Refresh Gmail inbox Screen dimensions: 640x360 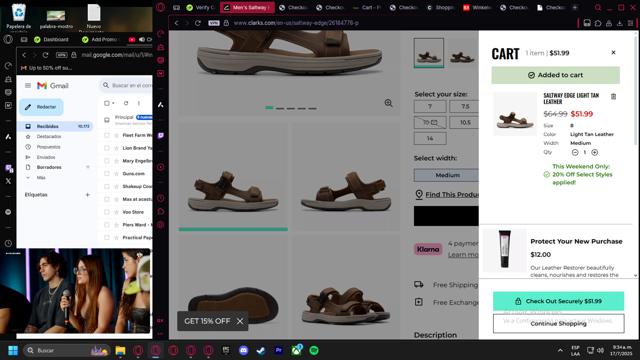pyautogui.click(x=126, y=103)
